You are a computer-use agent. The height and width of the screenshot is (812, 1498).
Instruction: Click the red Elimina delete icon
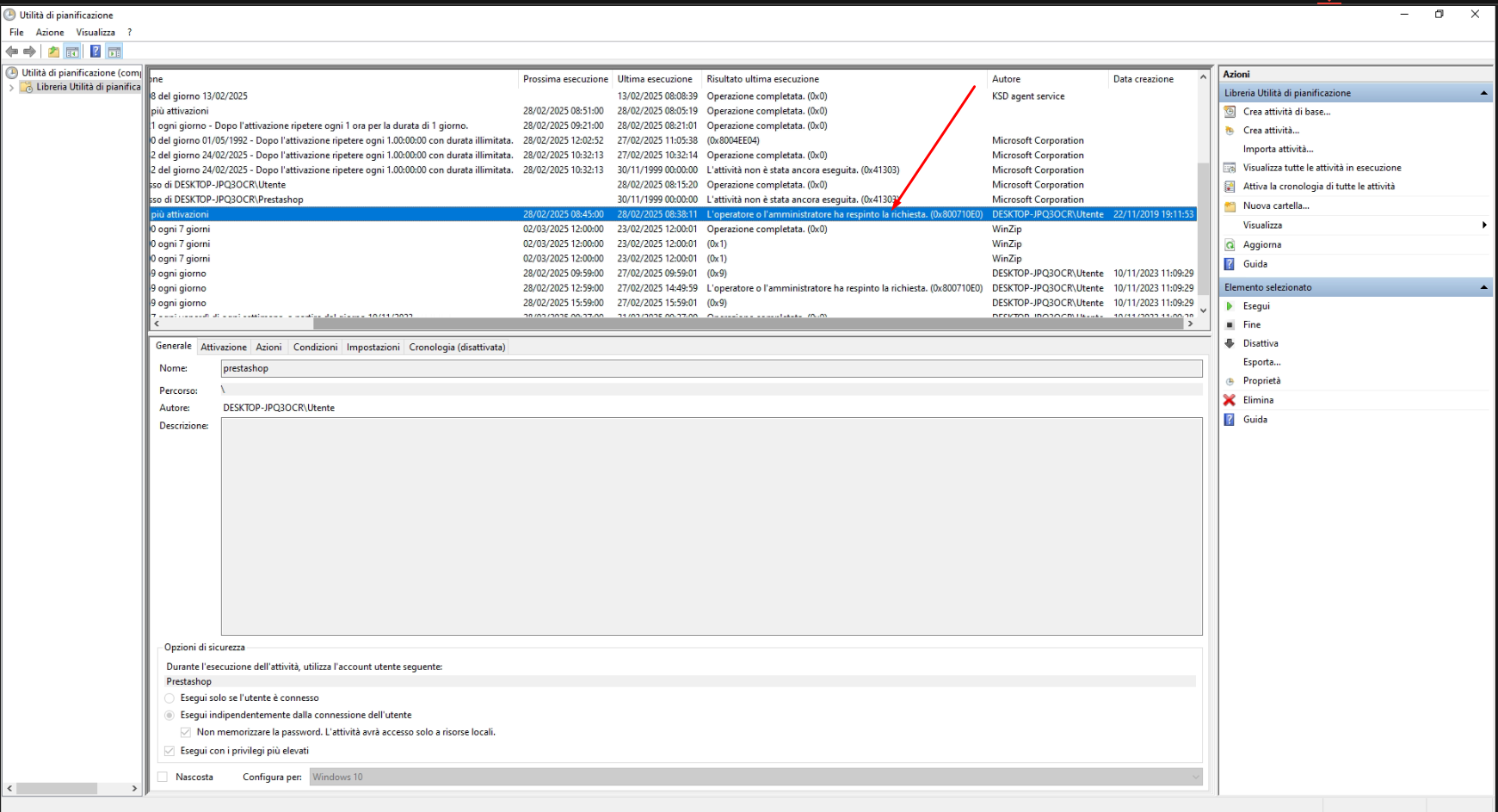coord(1230,400)
